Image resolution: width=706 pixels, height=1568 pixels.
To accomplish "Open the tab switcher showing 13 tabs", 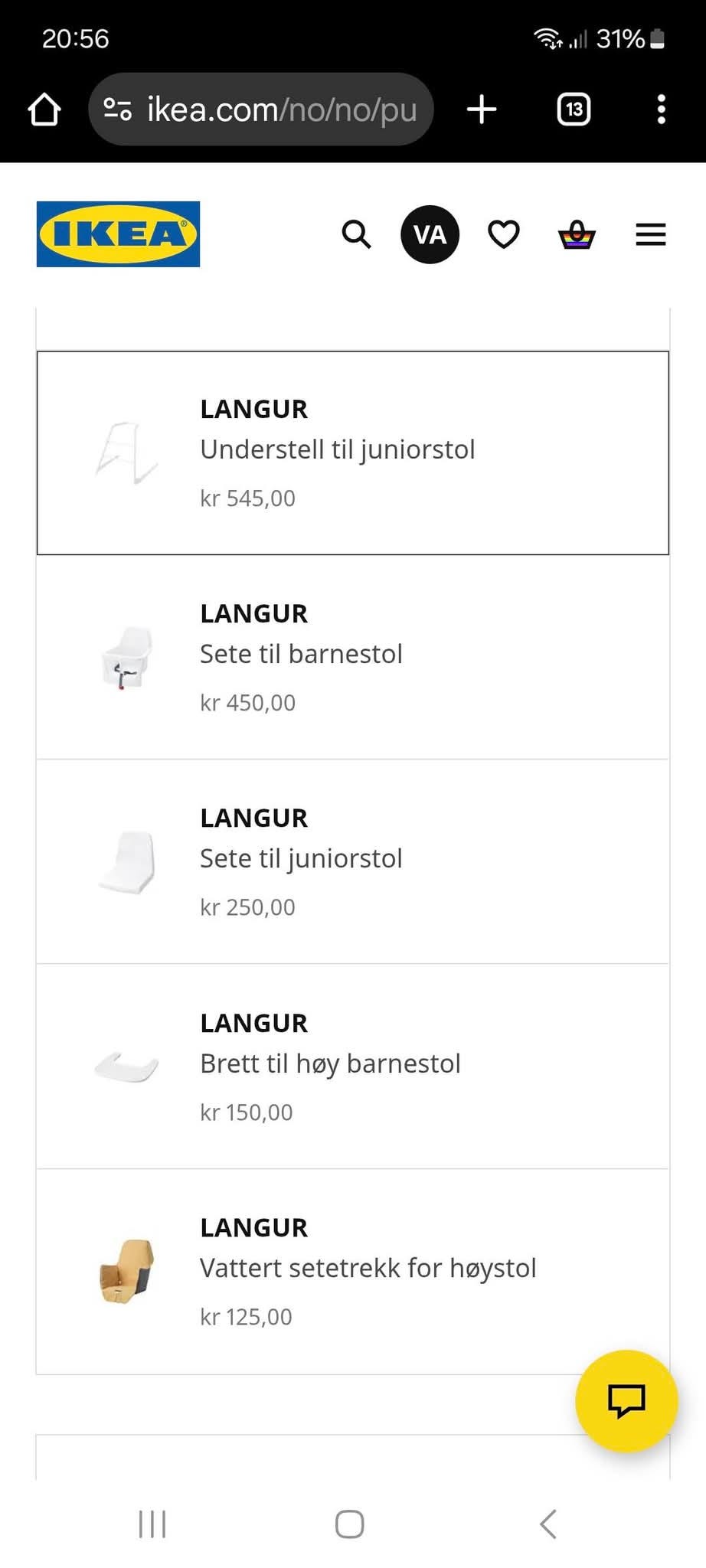I will pos(574,109).
